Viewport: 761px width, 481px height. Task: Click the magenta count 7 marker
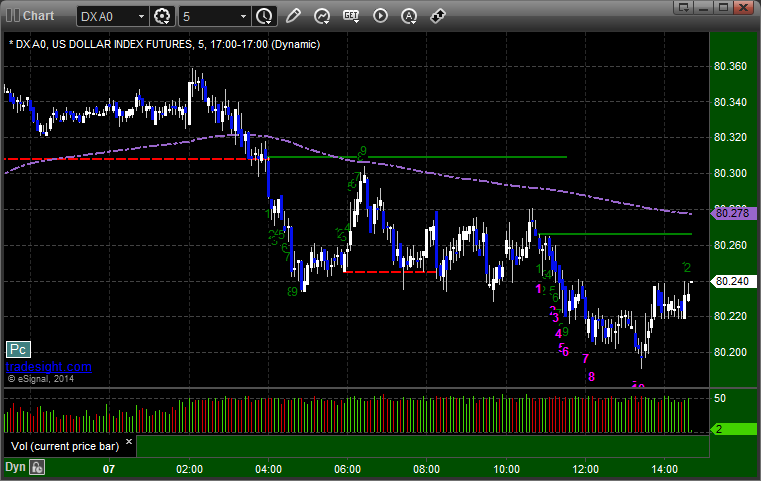coord(585,359)
